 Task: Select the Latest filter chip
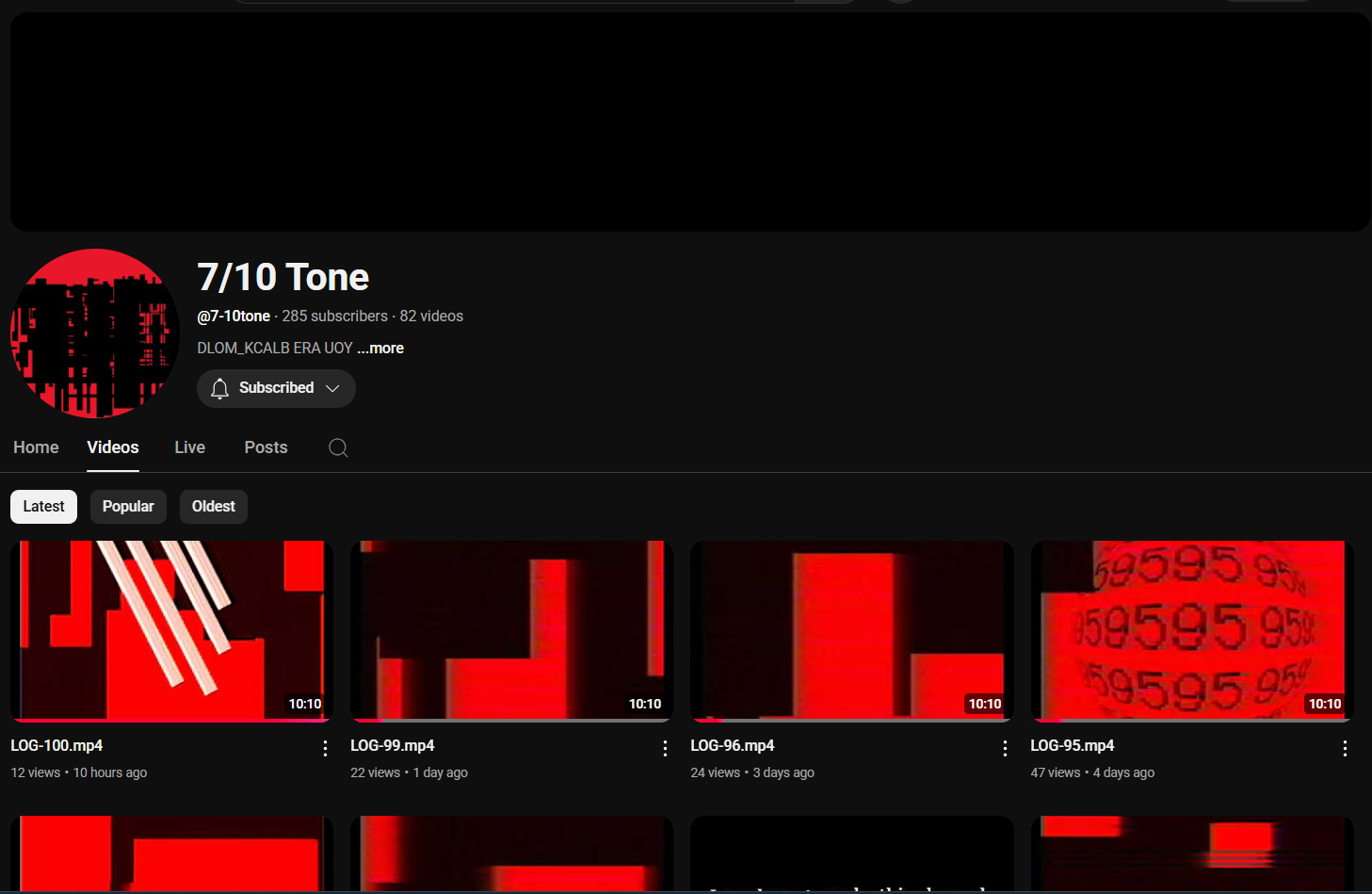(43, 506)
